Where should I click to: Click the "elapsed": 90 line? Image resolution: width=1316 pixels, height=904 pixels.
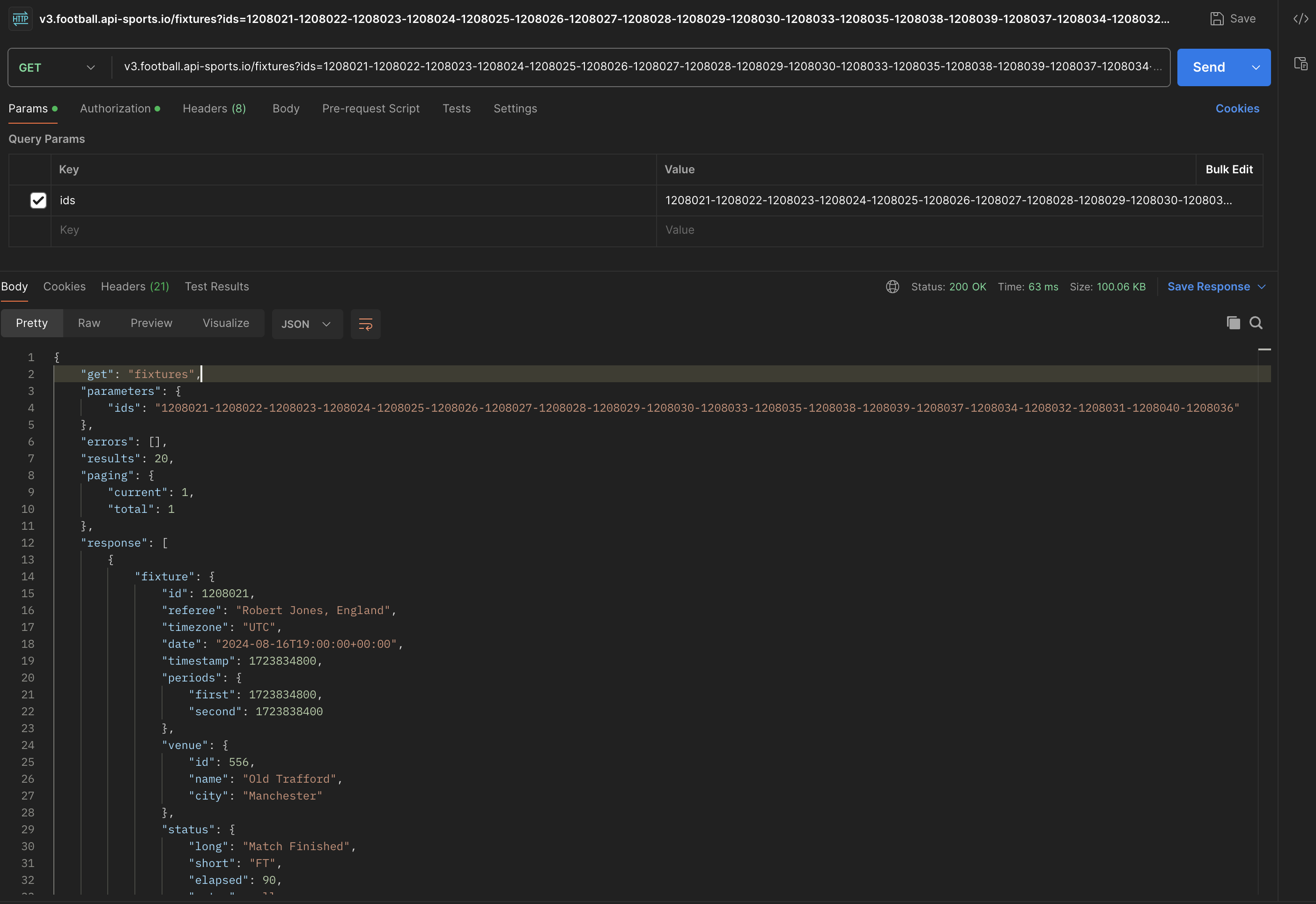tap(235, 881)
